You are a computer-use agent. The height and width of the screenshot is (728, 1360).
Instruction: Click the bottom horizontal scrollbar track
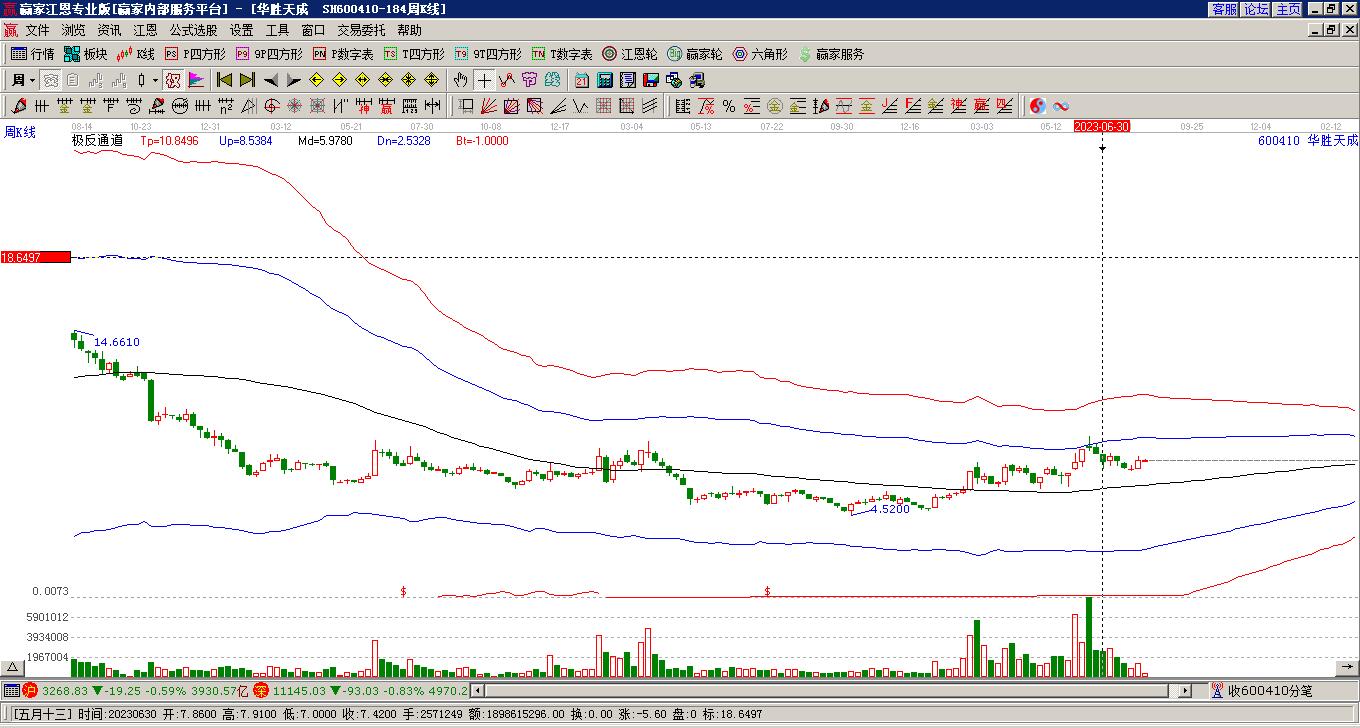pos(830,690)
